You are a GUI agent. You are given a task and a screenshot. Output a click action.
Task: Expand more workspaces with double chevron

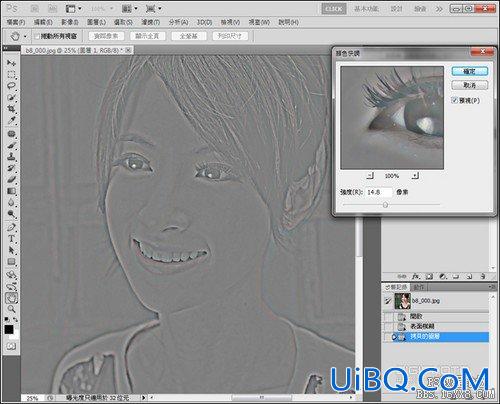click(439, 9)
